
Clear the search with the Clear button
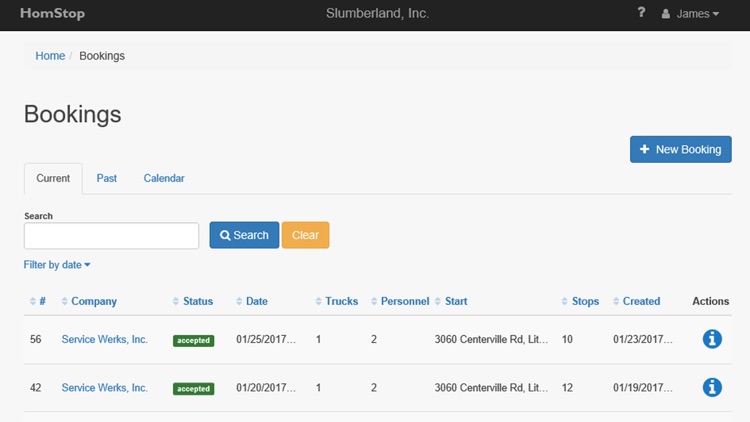[305, 235]
